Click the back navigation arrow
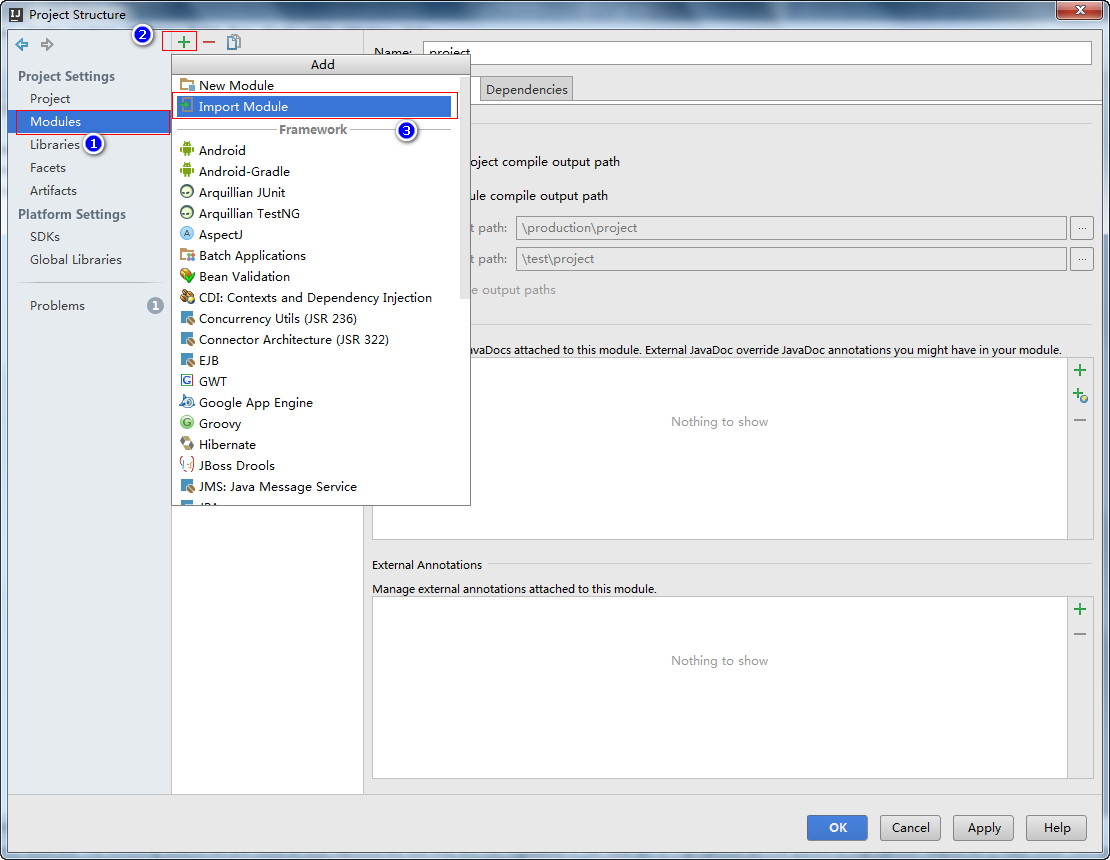The image size is (1110, 860). (x=22, y=45)
